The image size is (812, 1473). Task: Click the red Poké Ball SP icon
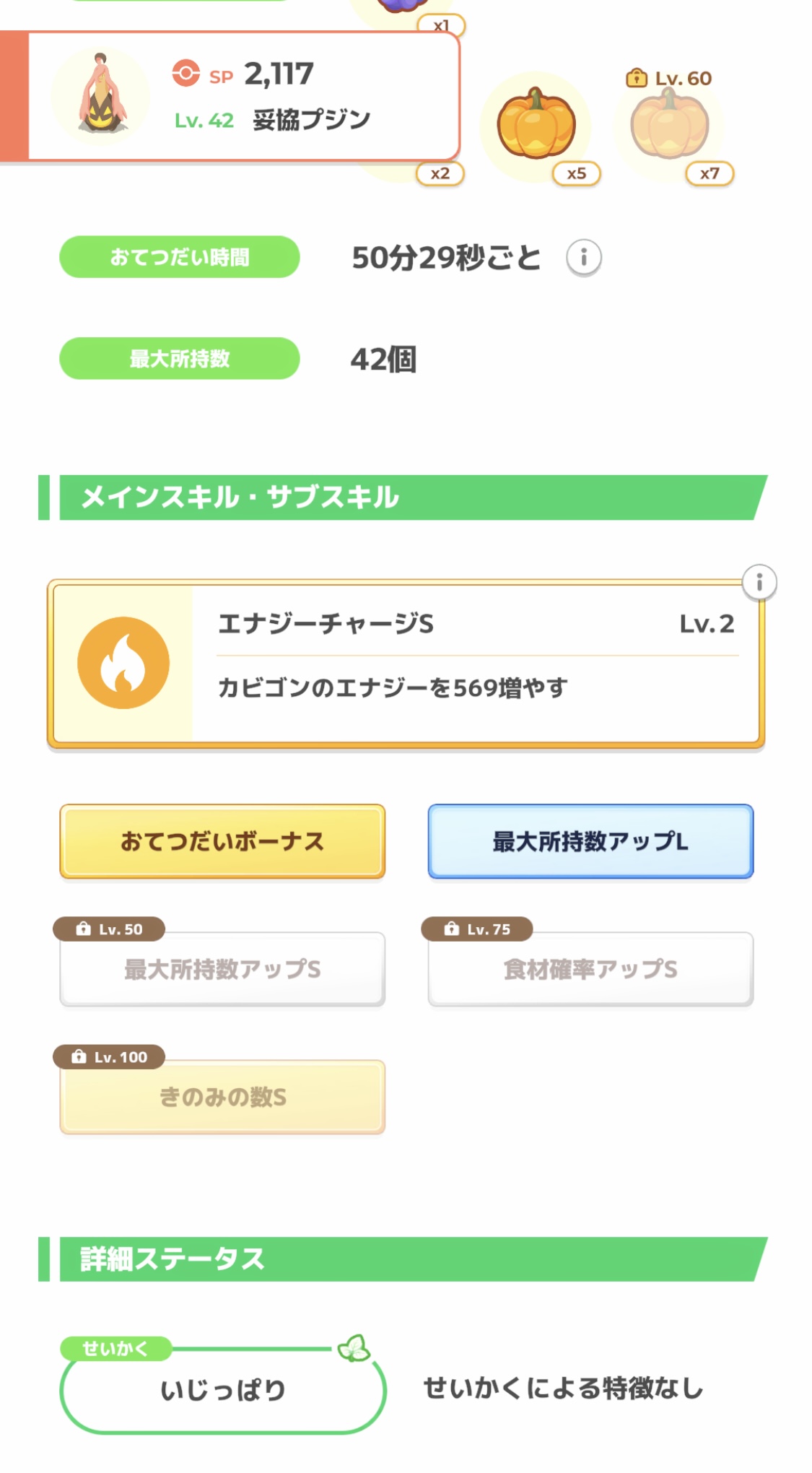point(185,74)
